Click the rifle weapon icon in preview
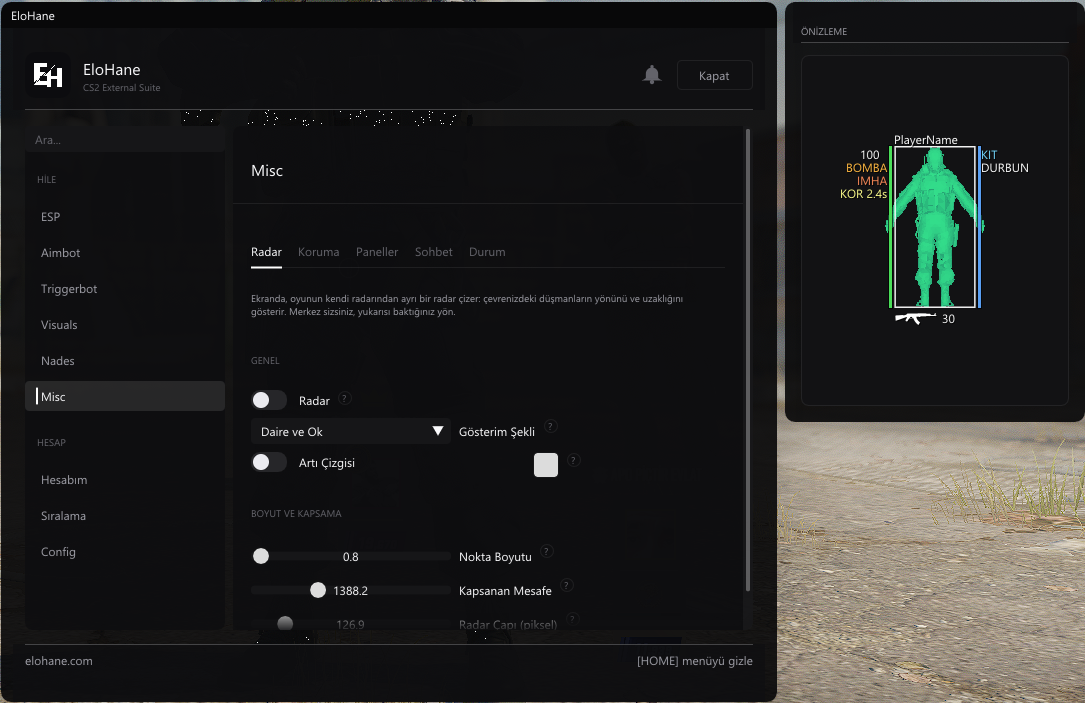This screenshot has height=703, width=1085. coord(915,318)
